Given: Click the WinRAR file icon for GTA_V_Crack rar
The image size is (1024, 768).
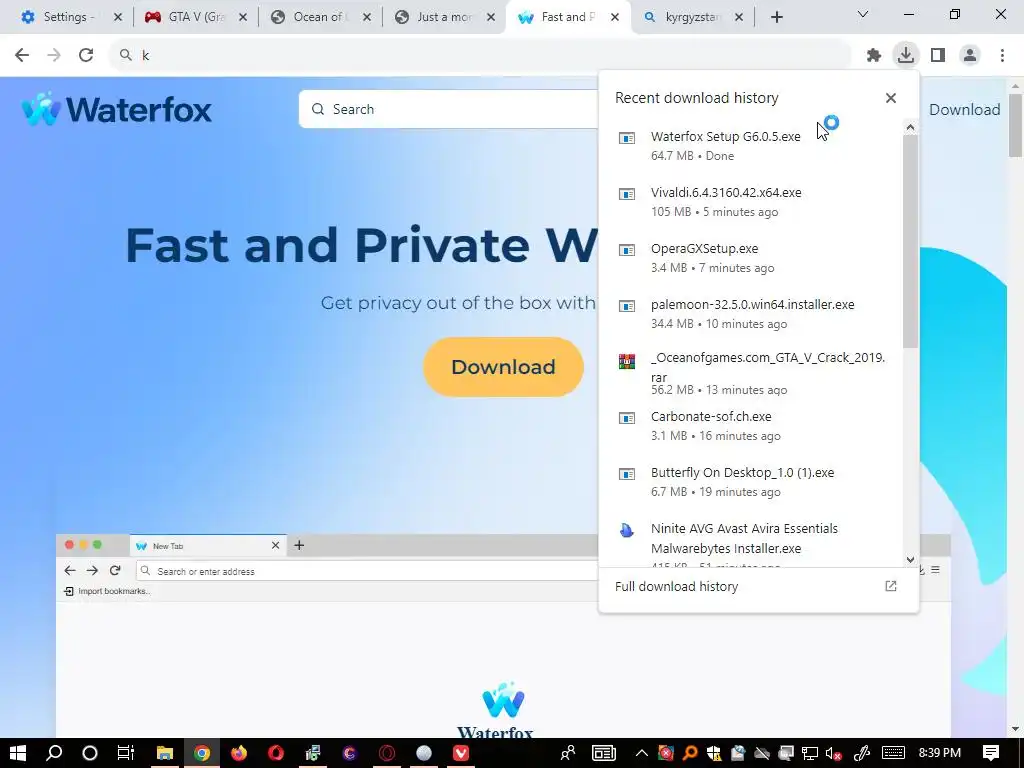Looking at the screenshot, I should [x=627, y=361].
